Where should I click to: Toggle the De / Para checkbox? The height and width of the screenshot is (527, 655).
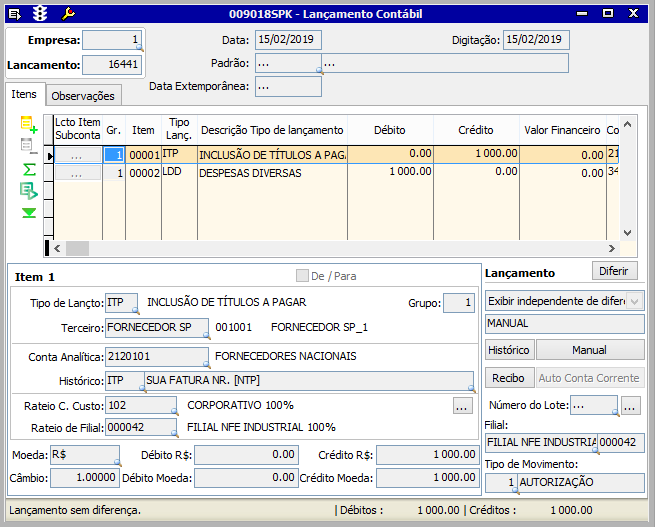[302, 276]
